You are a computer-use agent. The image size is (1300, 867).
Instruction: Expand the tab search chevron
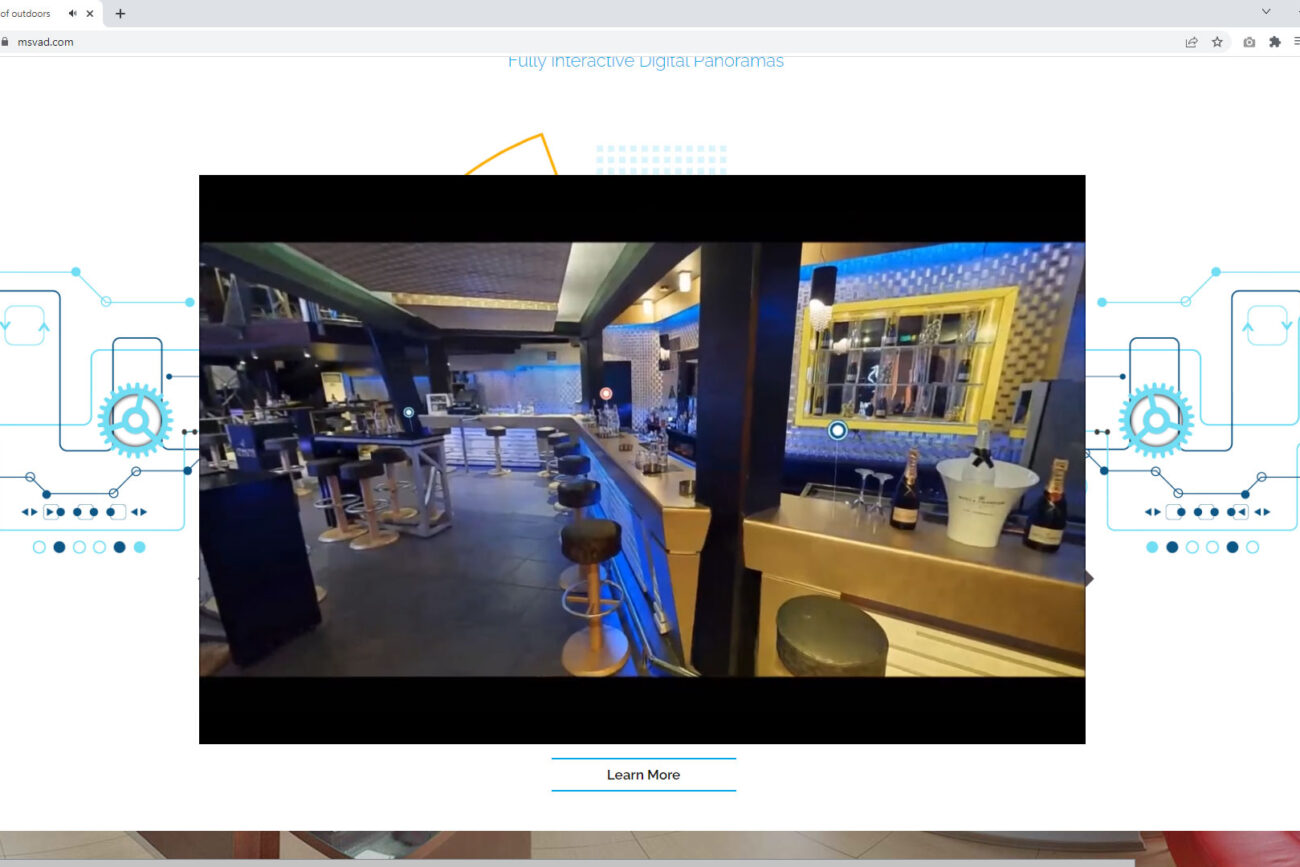(1265, 12)
